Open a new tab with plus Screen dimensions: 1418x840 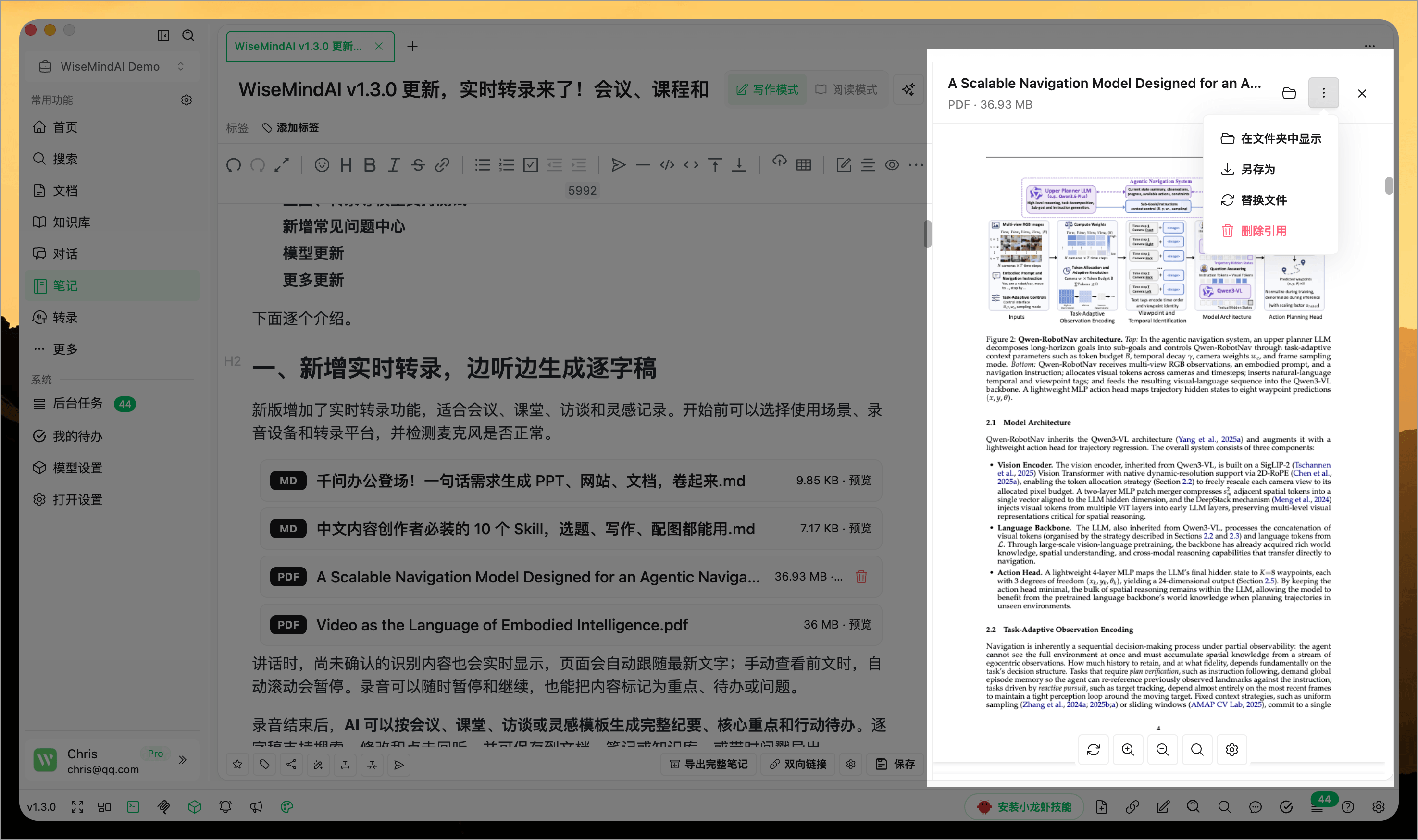(x=413, y=47)
